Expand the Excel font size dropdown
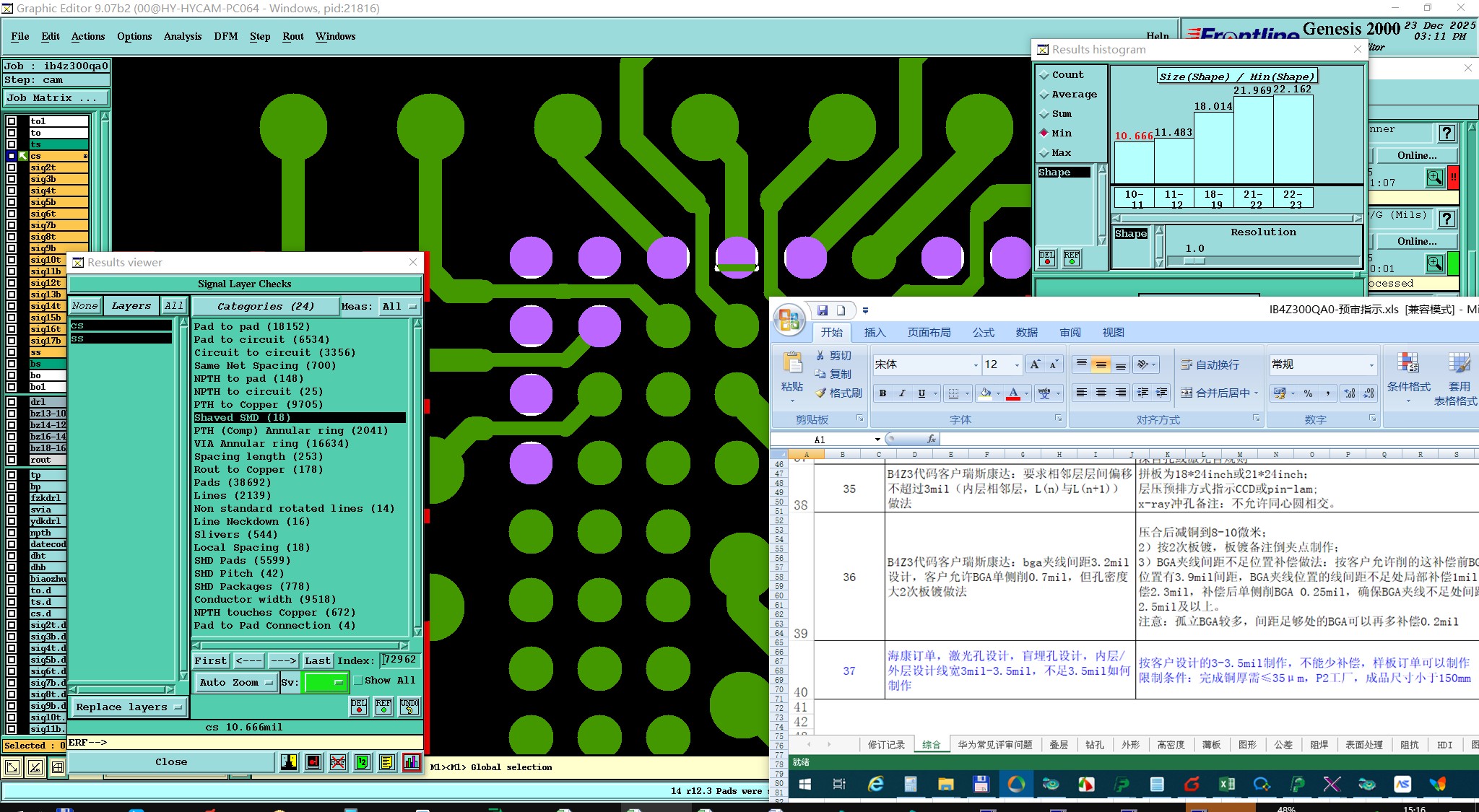This screenshot has width=1479, height=812. coord(1017,365)
